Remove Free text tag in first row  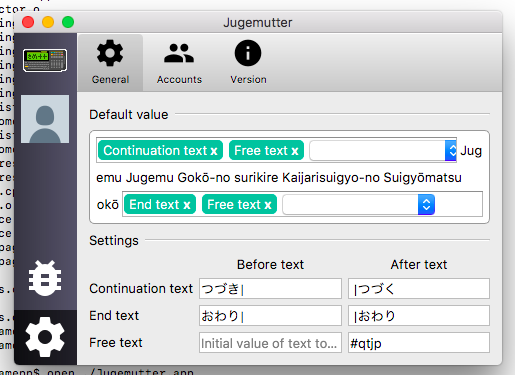coord(295,151)
